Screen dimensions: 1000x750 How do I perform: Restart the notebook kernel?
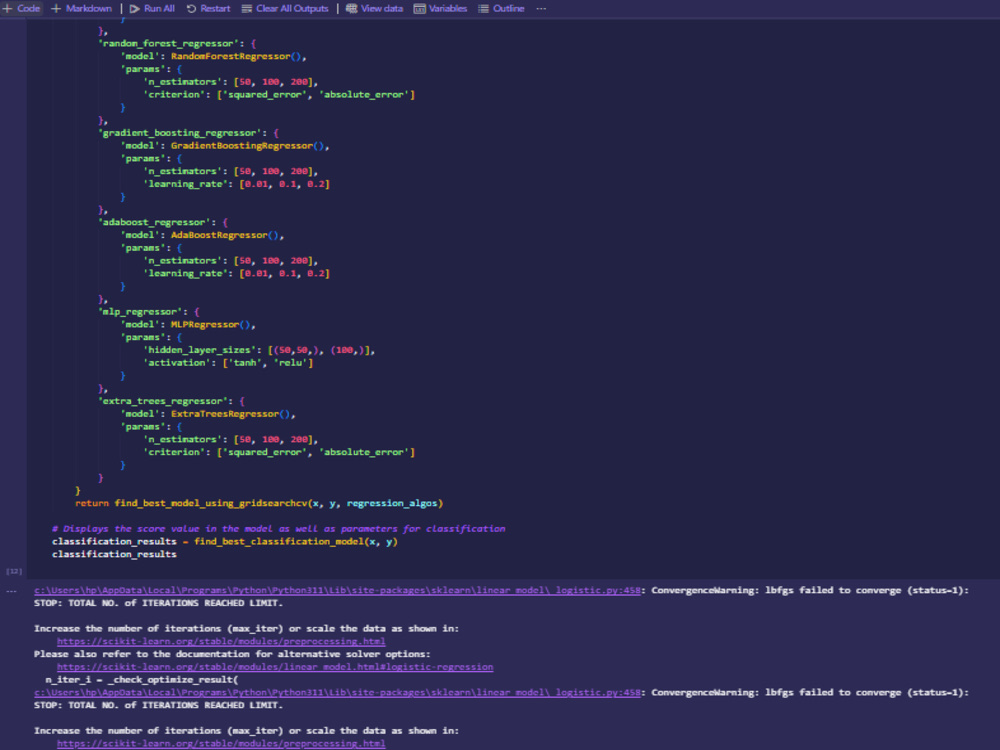[208, 8]
